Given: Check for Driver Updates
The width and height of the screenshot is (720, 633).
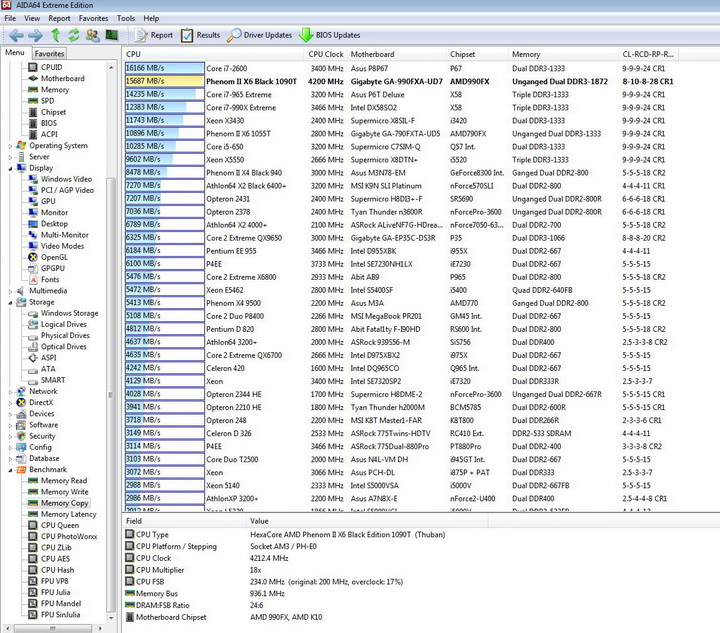Looking at the screenshot, I should (x=260, y=35).
